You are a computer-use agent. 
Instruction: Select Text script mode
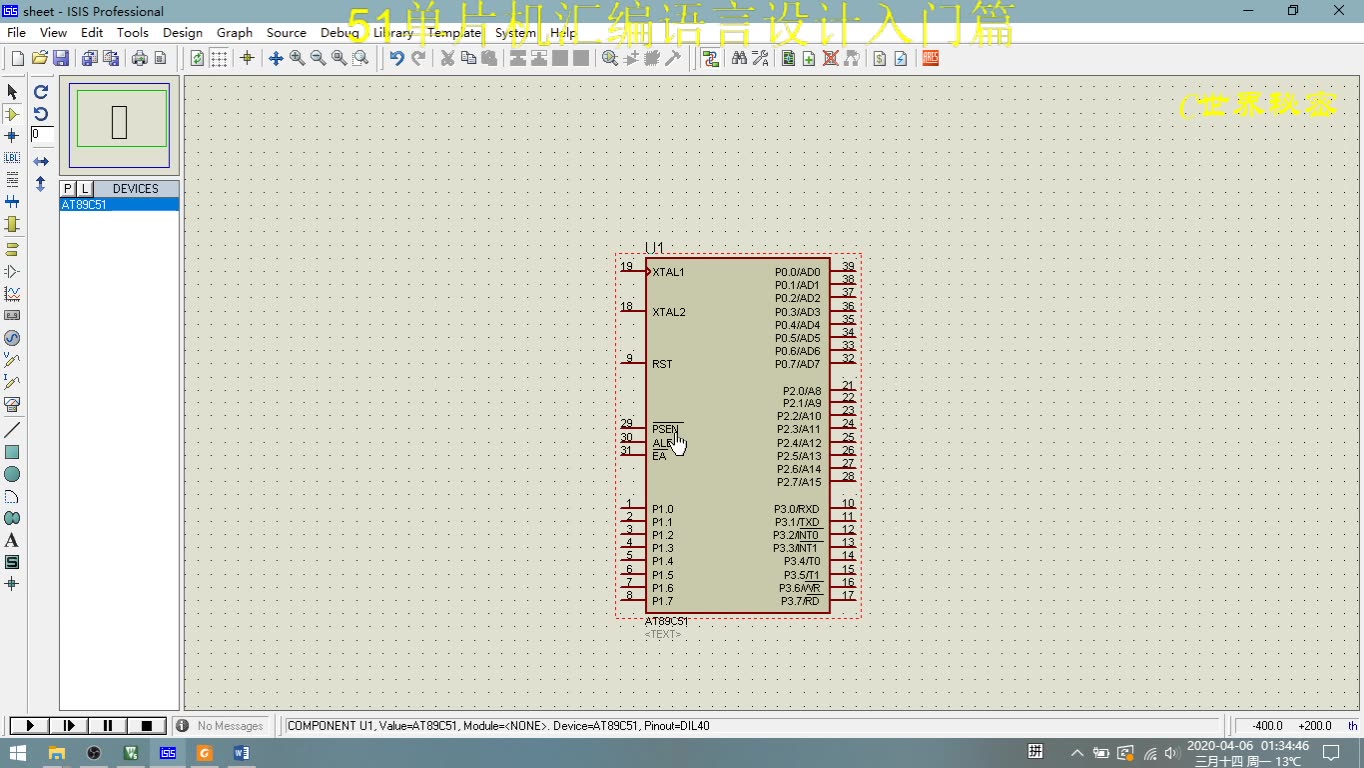pyautogui.click(x=12, y=180)
